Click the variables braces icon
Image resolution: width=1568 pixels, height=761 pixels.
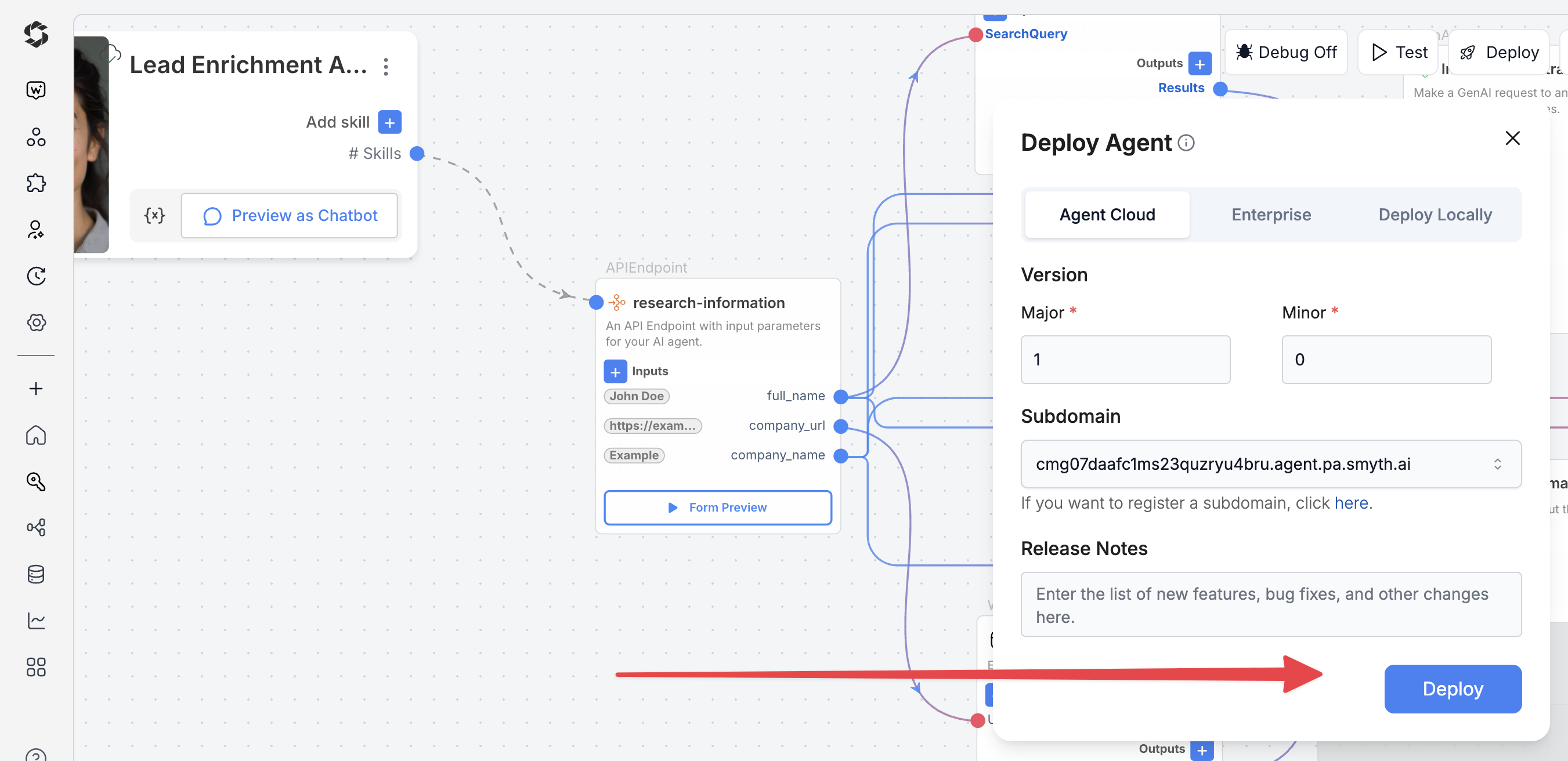coord(154,215)
